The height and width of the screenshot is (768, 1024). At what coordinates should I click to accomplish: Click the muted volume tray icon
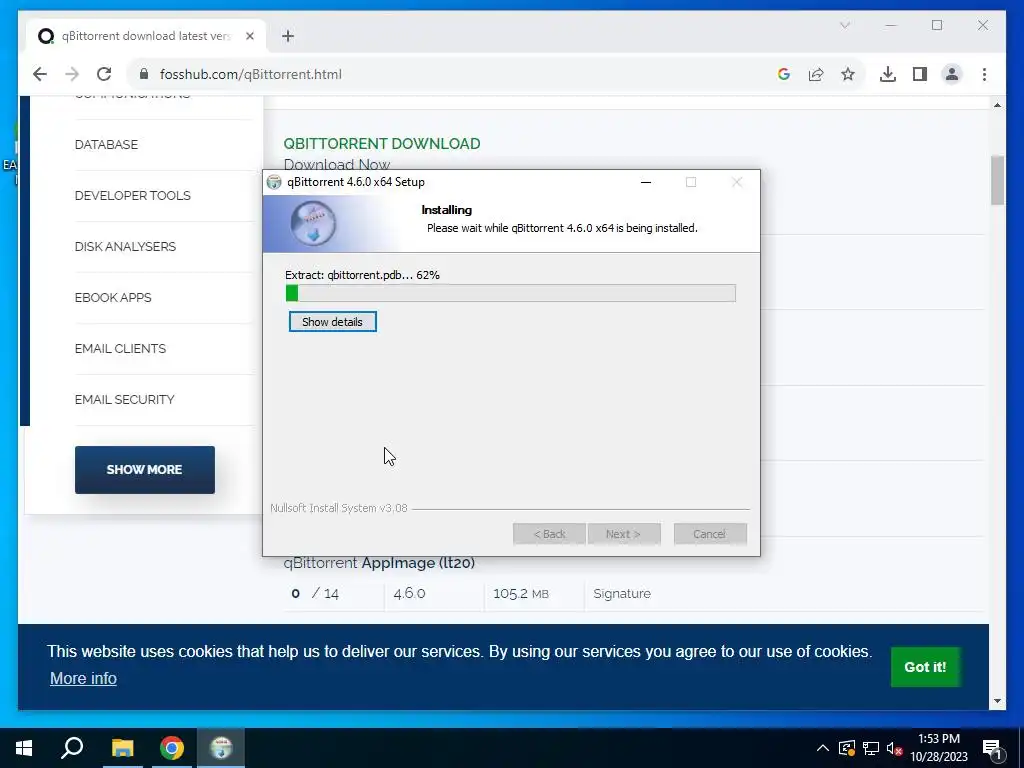tap(894, 748)
